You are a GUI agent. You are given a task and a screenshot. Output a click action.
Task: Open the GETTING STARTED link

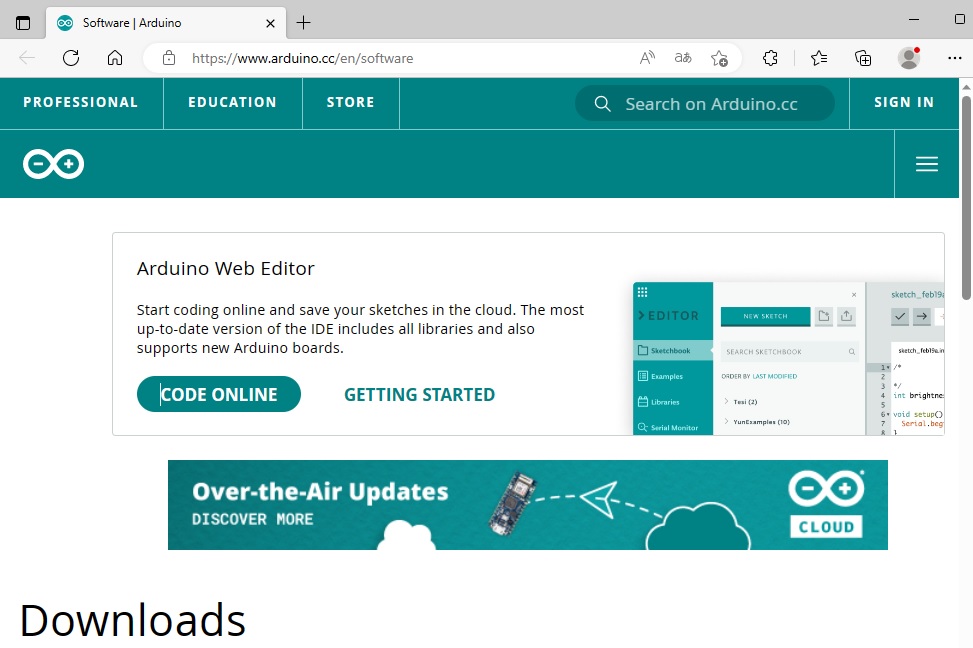(x=419, y=395)
